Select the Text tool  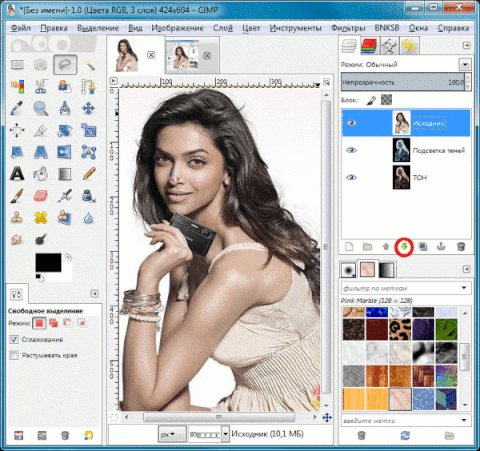point(17,173)
